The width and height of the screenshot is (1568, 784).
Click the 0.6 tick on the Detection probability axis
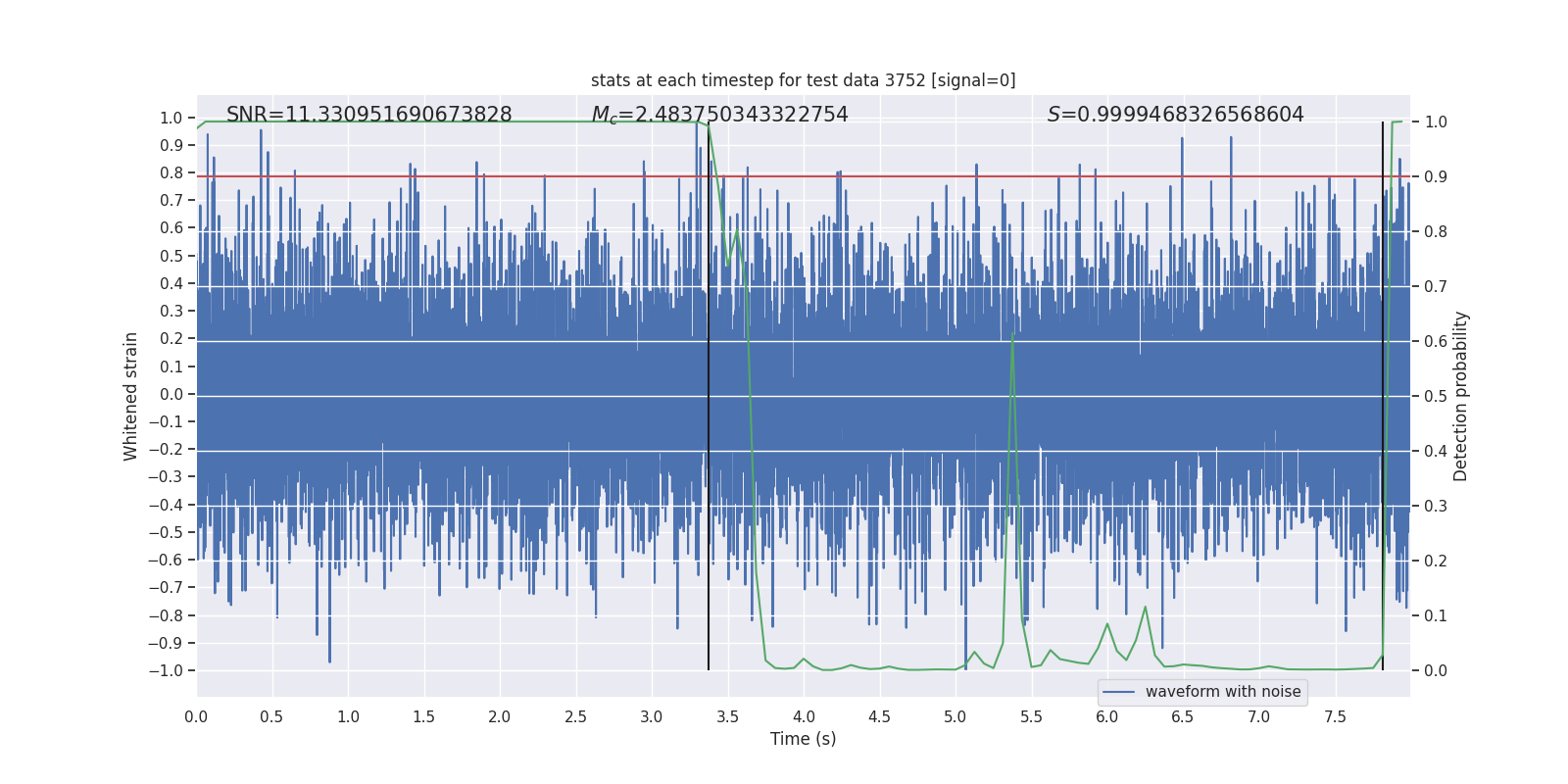[1436, 341]
